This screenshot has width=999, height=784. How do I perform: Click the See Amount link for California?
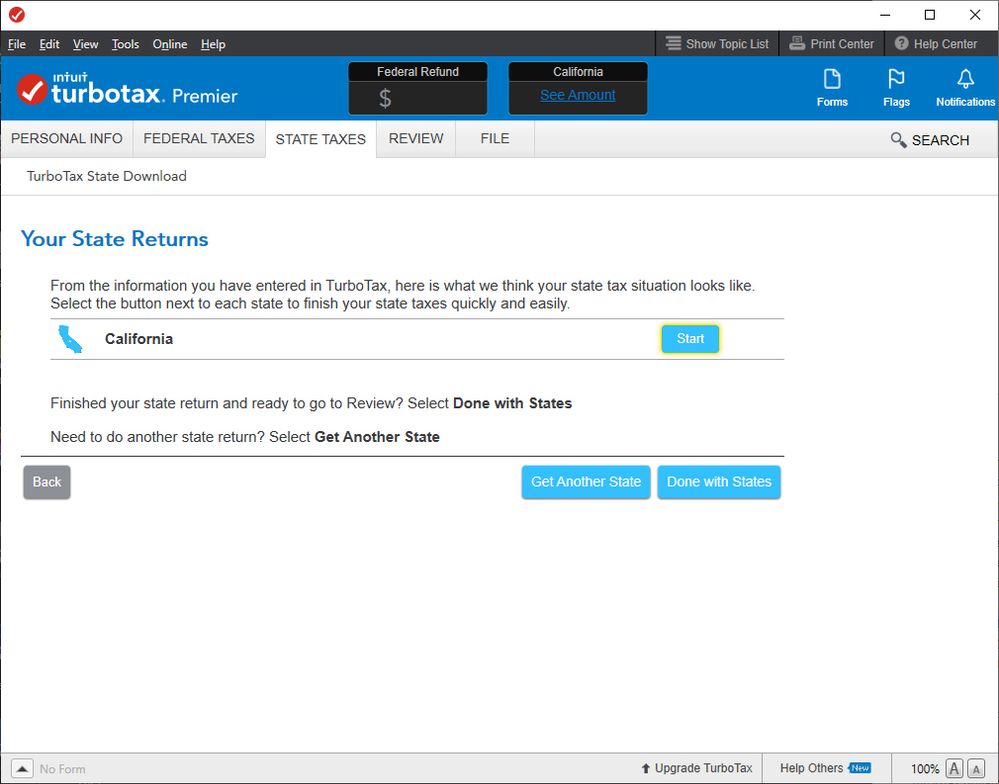(577, 95)
